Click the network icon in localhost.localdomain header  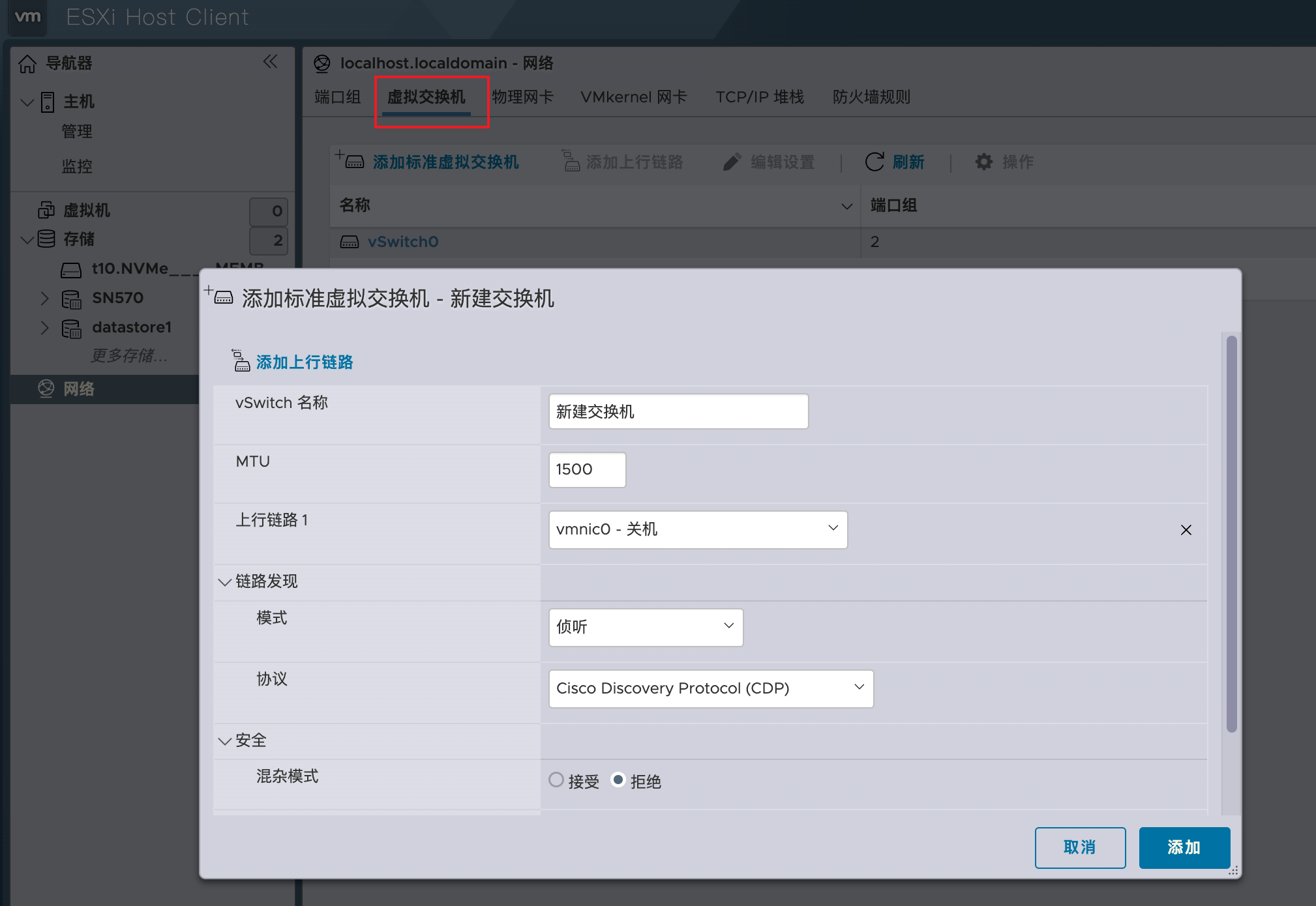(322, 63)
